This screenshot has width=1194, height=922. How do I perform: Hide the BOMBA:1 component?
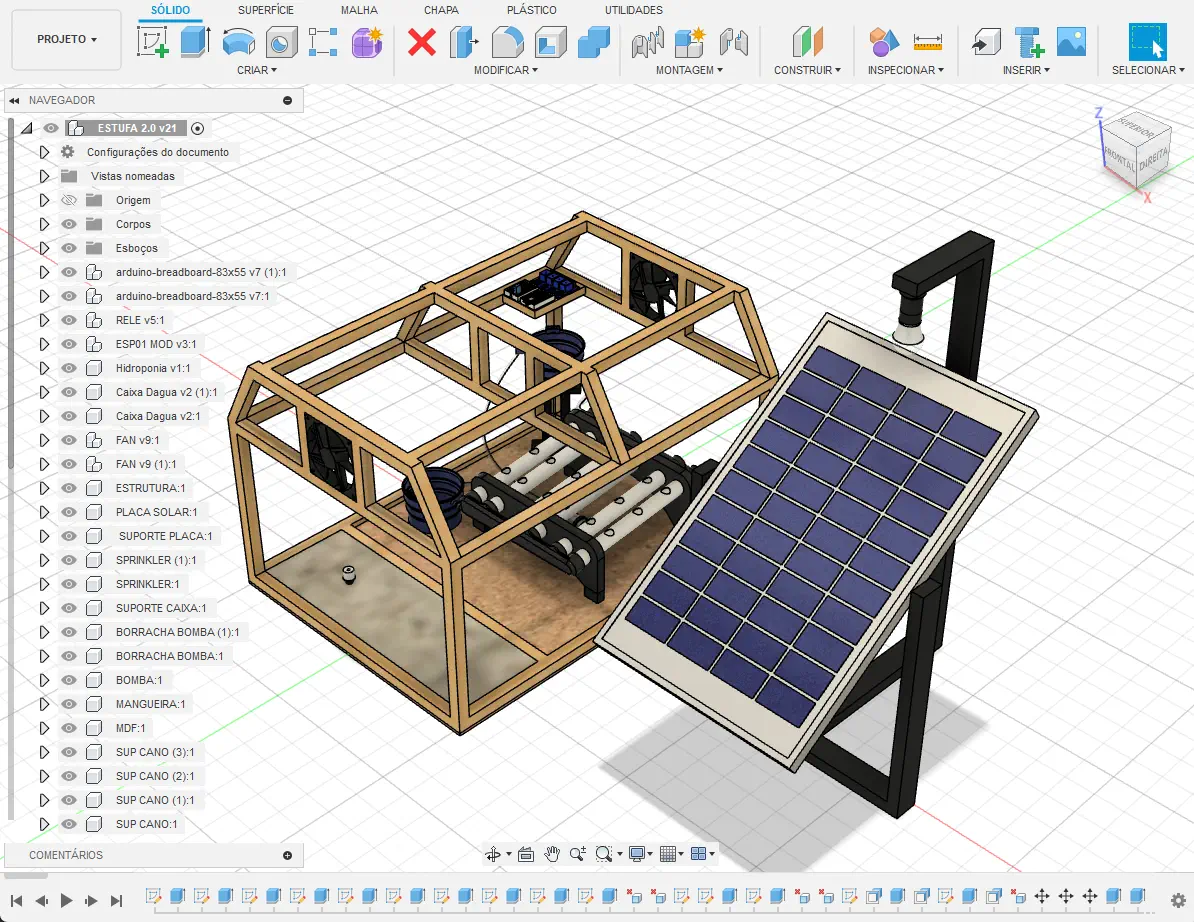(x=69, y=680)
